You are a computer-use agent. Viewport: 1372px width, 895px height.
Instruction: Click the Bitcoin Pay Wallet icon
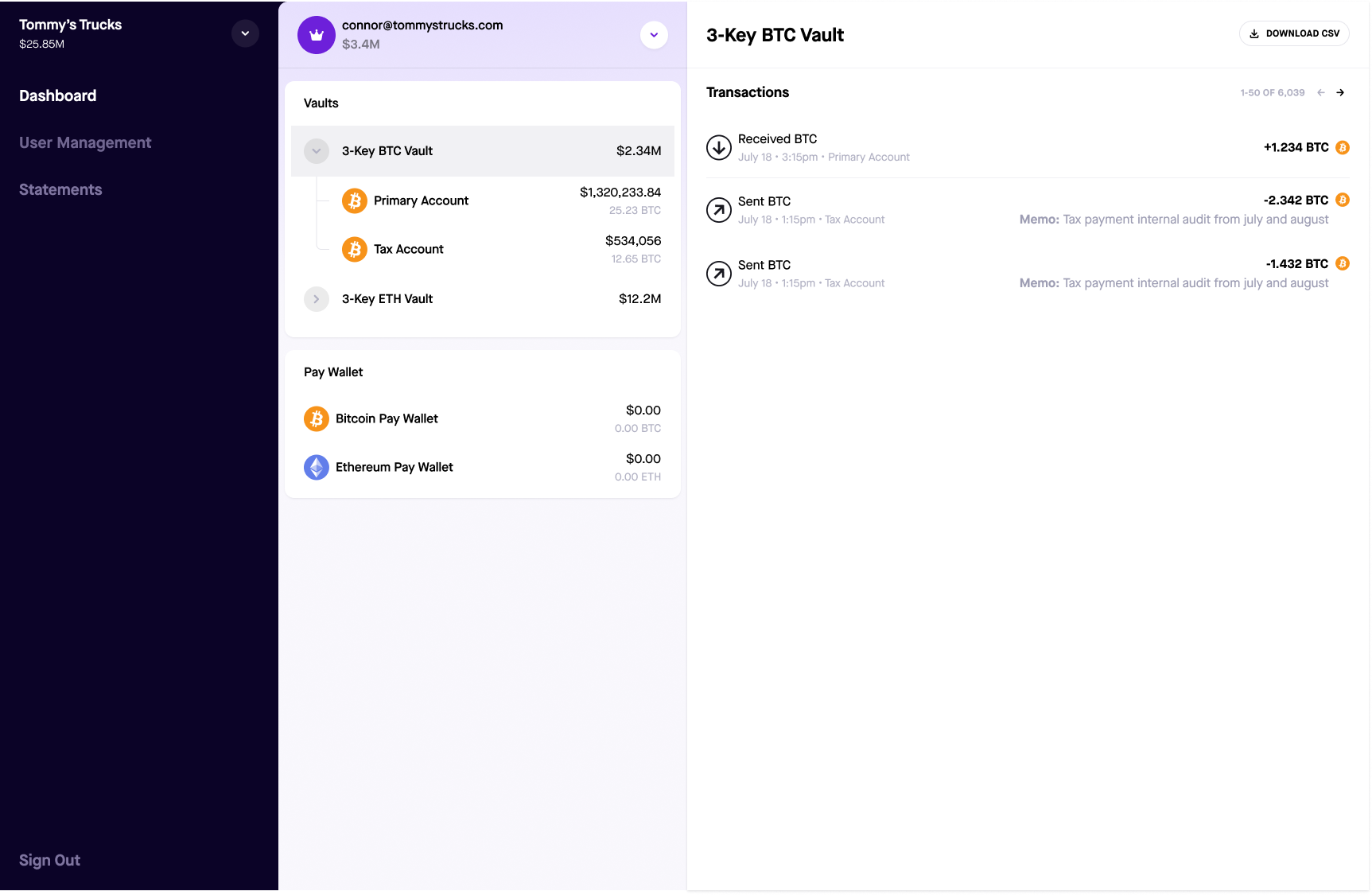(x=317, y=418)
